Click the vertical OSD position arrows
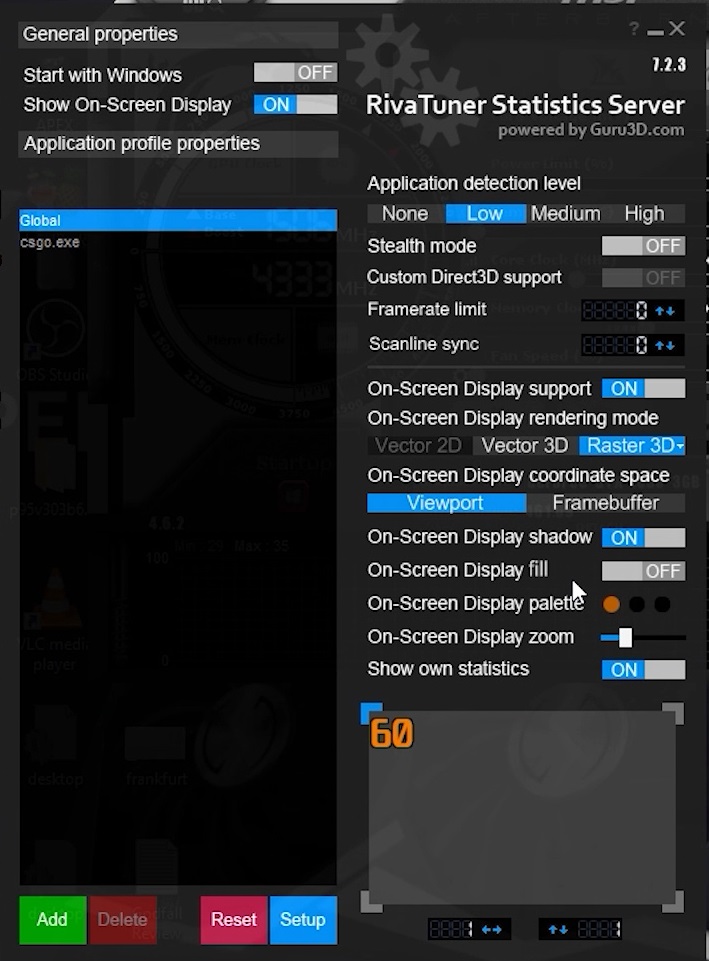The height and width of the screenshot is (961, 709). click(x=558, y=930)
